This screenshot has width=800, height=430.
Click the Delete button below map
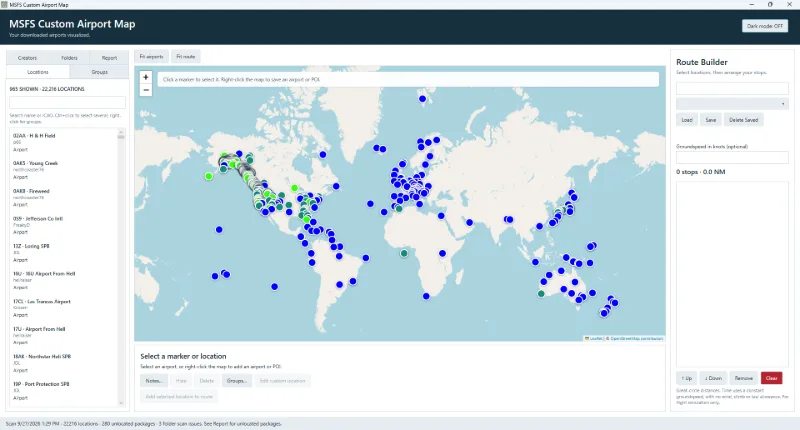tap(207, 381)
